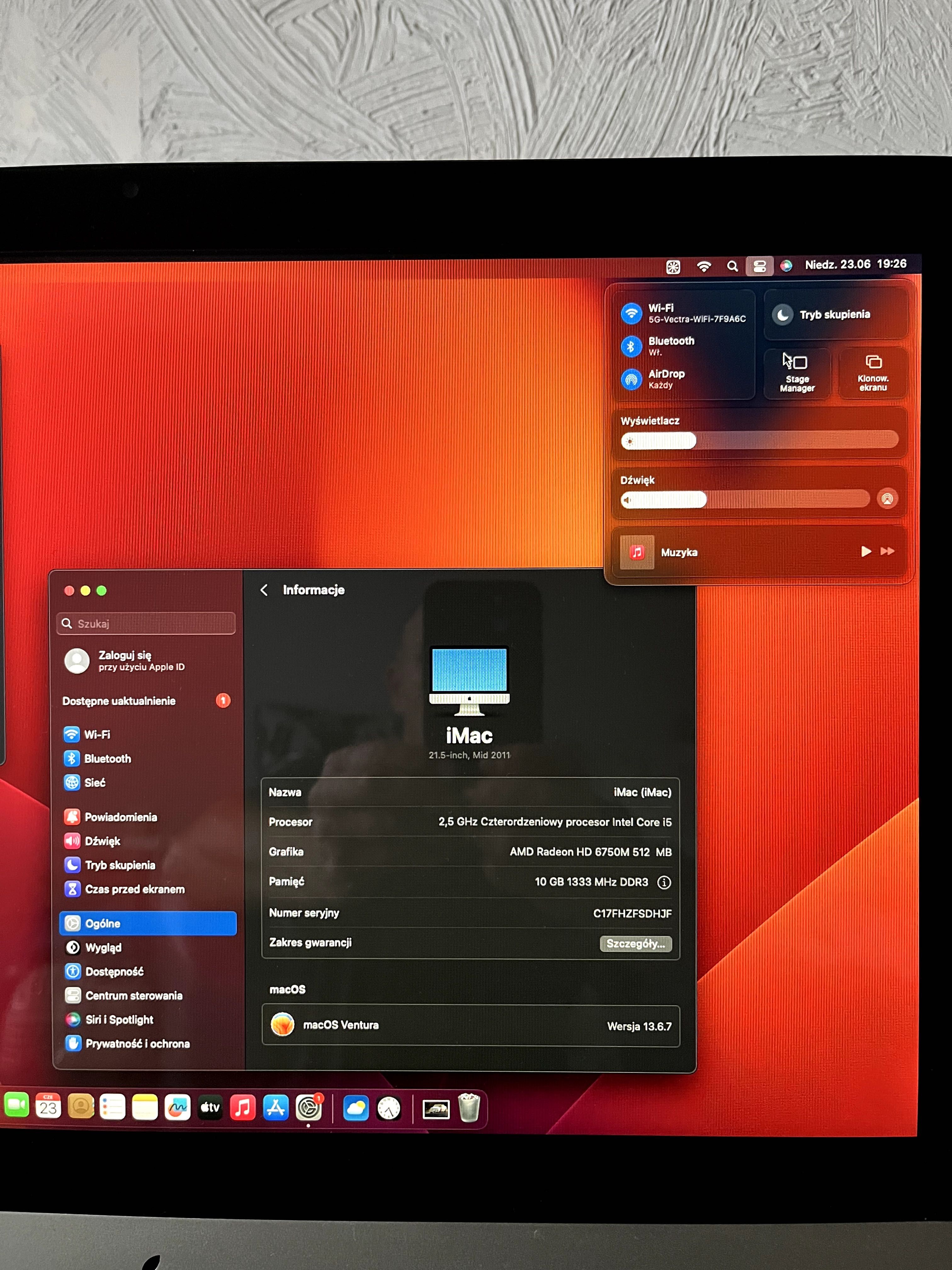Skip to next track in Muzyka
Viewport: 952px width, 1270px height.
pos(887,551)
